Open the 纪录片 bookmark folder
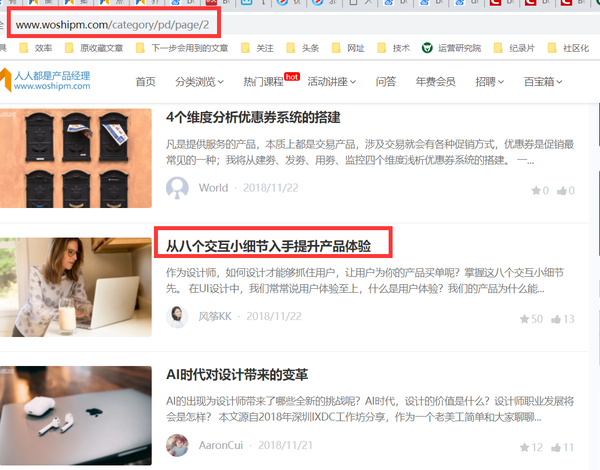The width and height of the screenshot is (600, 470). coord(514,48)
